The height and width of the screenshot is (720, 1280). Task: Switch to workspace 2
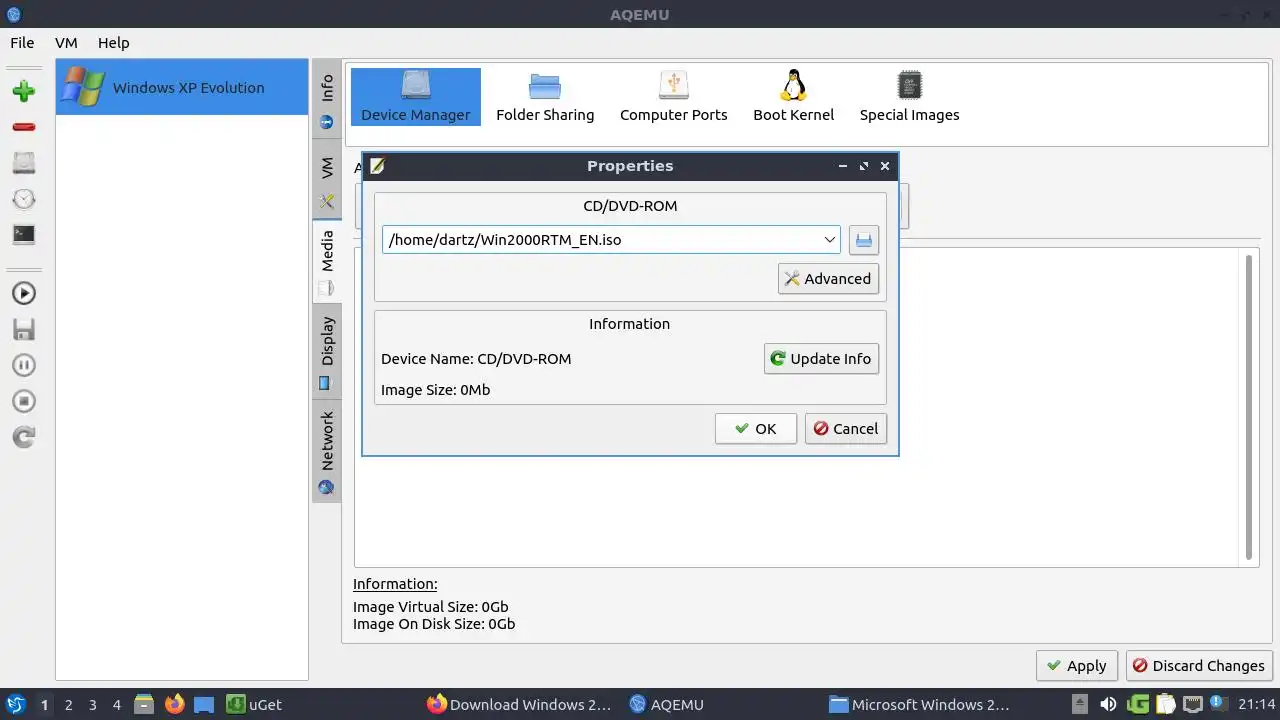(x=68, y=705)
